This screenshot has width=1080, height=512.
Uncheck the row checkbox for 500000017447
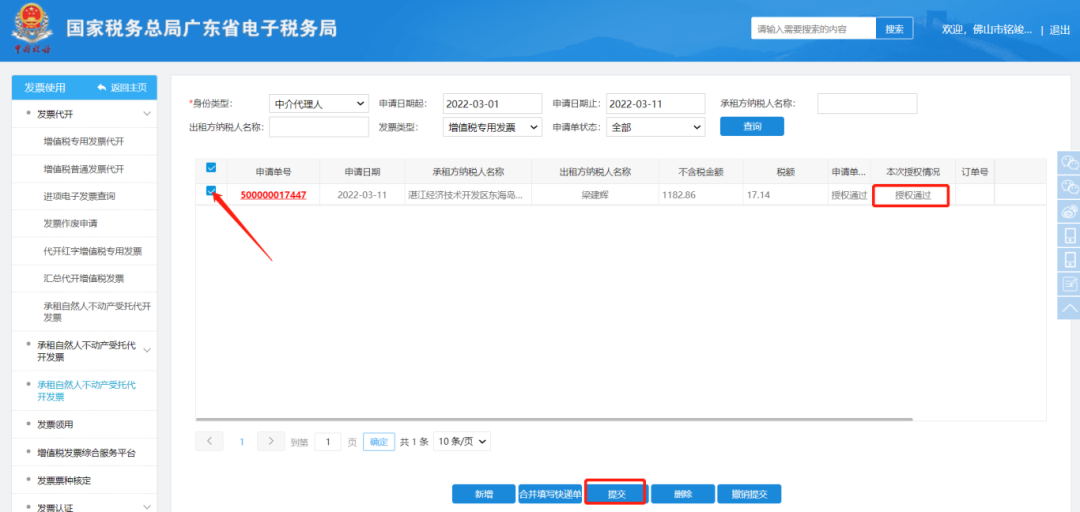tap(211, 192)
